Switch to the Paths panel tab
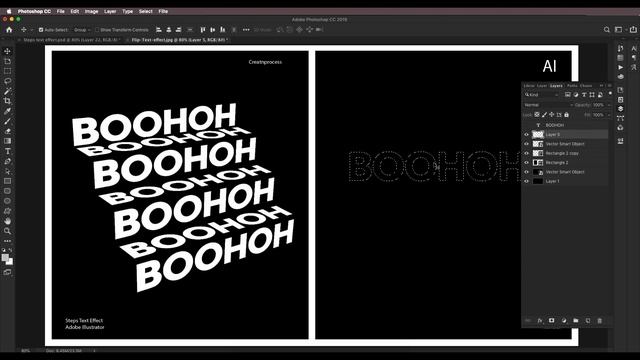Screen dimensions: 640x360 [x=572, y=86]
